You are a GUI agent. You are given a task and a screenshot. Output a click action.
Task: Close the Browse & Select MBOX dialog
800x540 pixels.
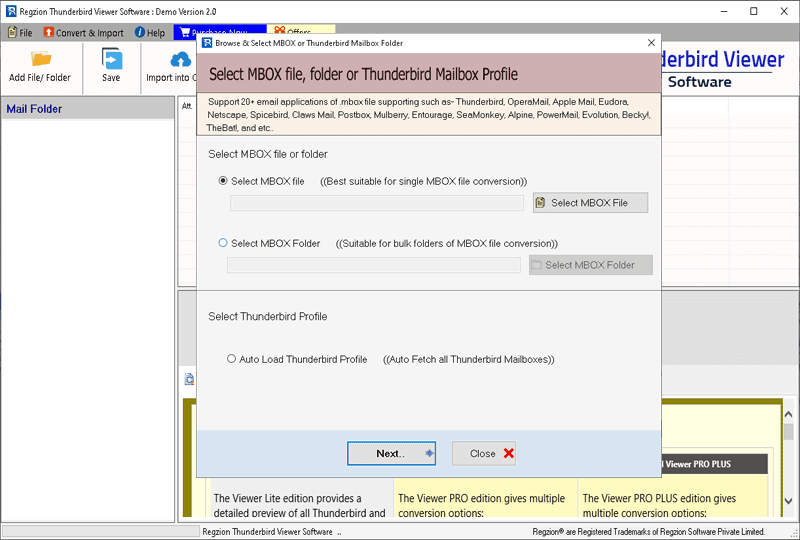coord(652,43)
